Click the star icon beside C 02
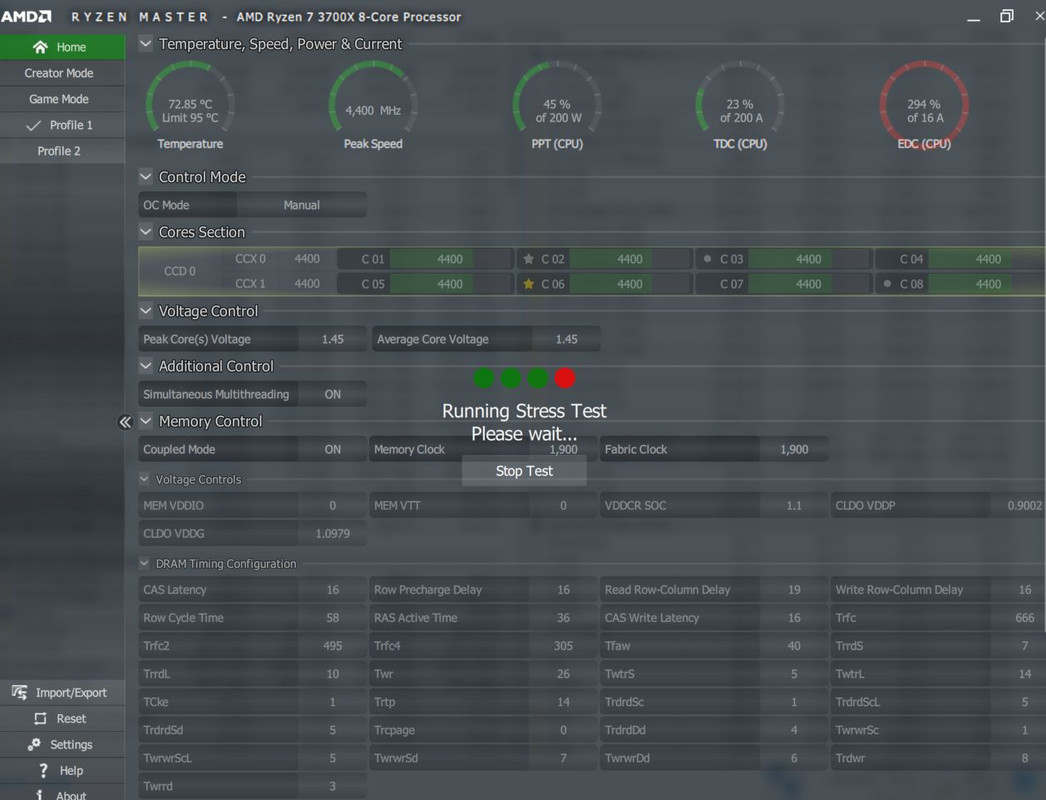The width and height of the screenshot is (1046, 800). coord(528,259)
